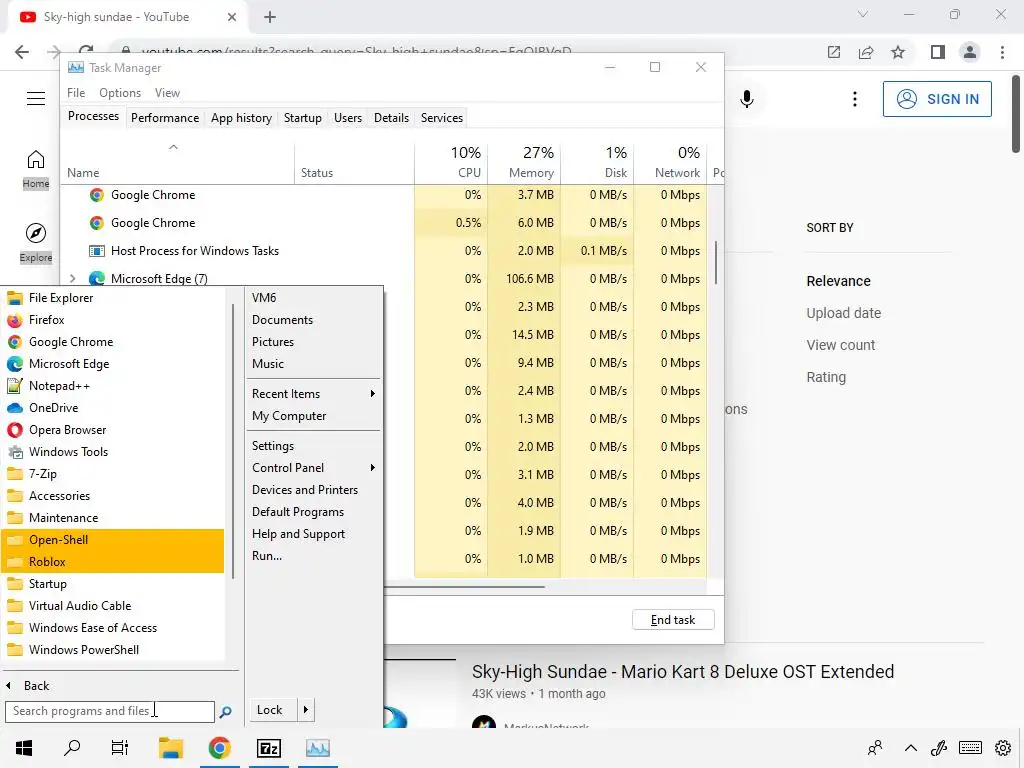Viewport: 1024px width, 768px height.
Task: Bookmark page with the star icon
Action: 898,52
